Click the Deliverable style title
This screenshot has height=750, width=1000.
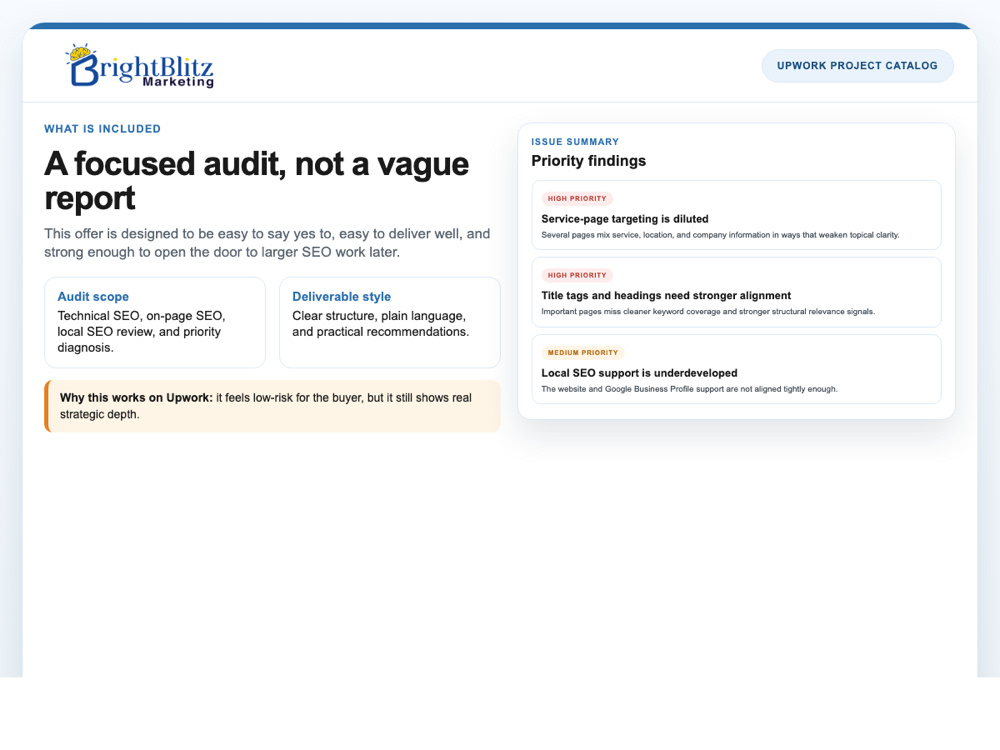(x=341, y=297)
